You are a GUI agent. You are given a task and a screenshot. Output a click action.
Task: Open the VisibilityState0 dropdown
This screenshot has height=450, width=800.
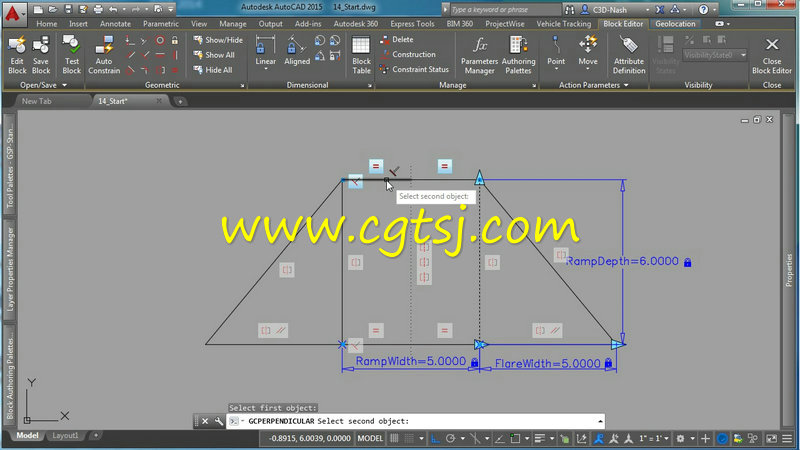click(x=715, y=55)
